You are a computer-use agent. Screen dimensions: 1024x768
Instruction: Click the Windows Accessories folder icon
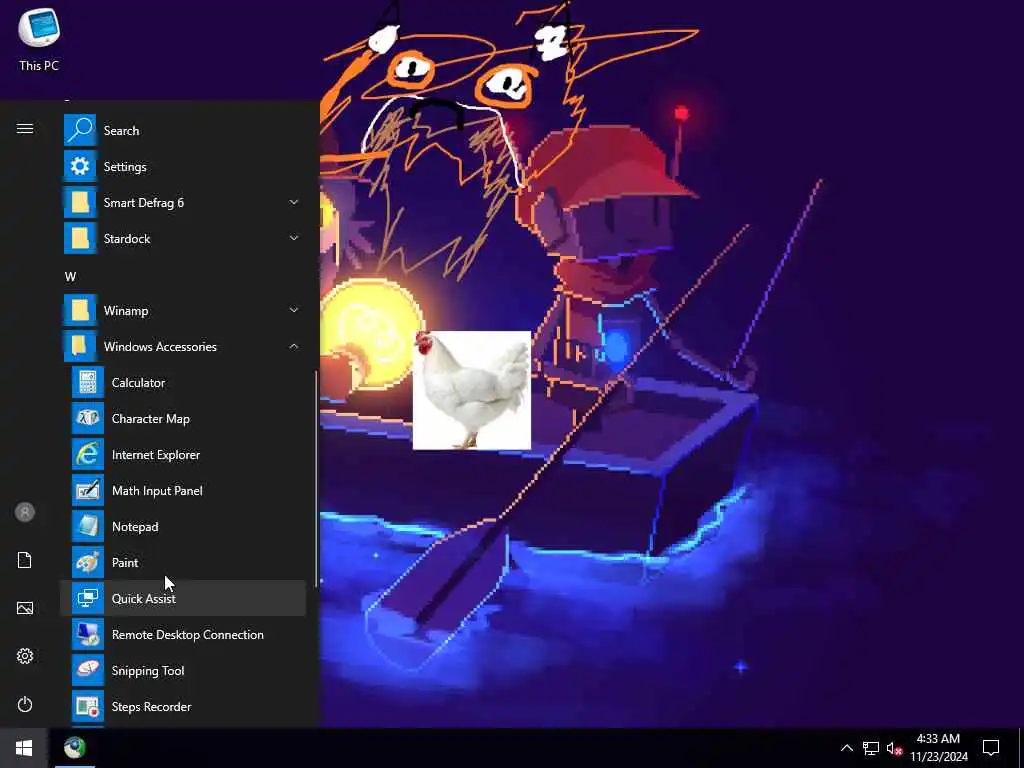[x=80, y=347]
